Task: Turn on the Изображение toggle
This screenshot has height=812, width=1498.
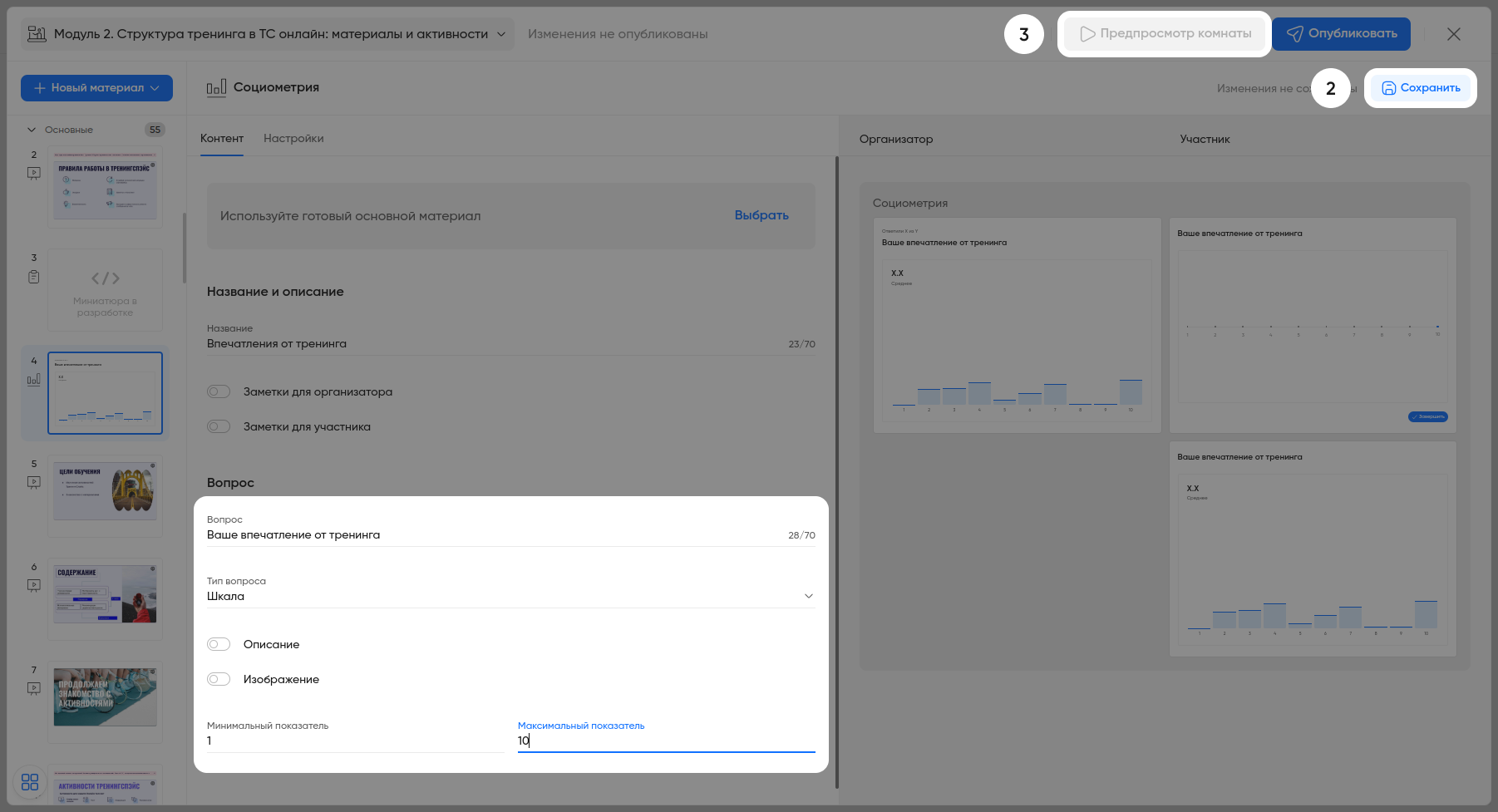Action: click(x=219, y=679)
